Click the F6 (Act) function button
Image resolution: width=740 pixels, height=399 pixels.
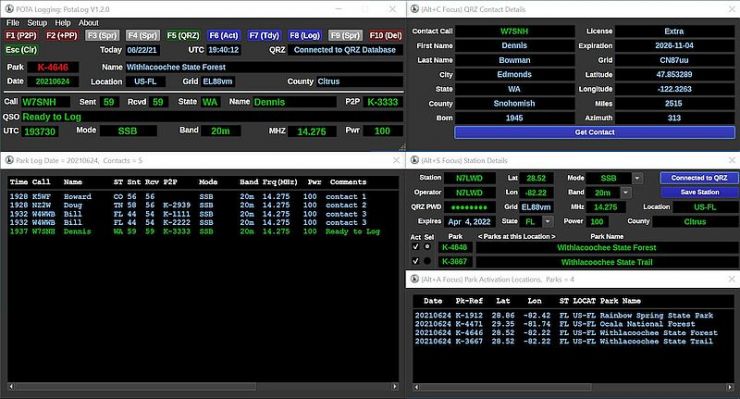pyautogui.click(x=224, y=35)
